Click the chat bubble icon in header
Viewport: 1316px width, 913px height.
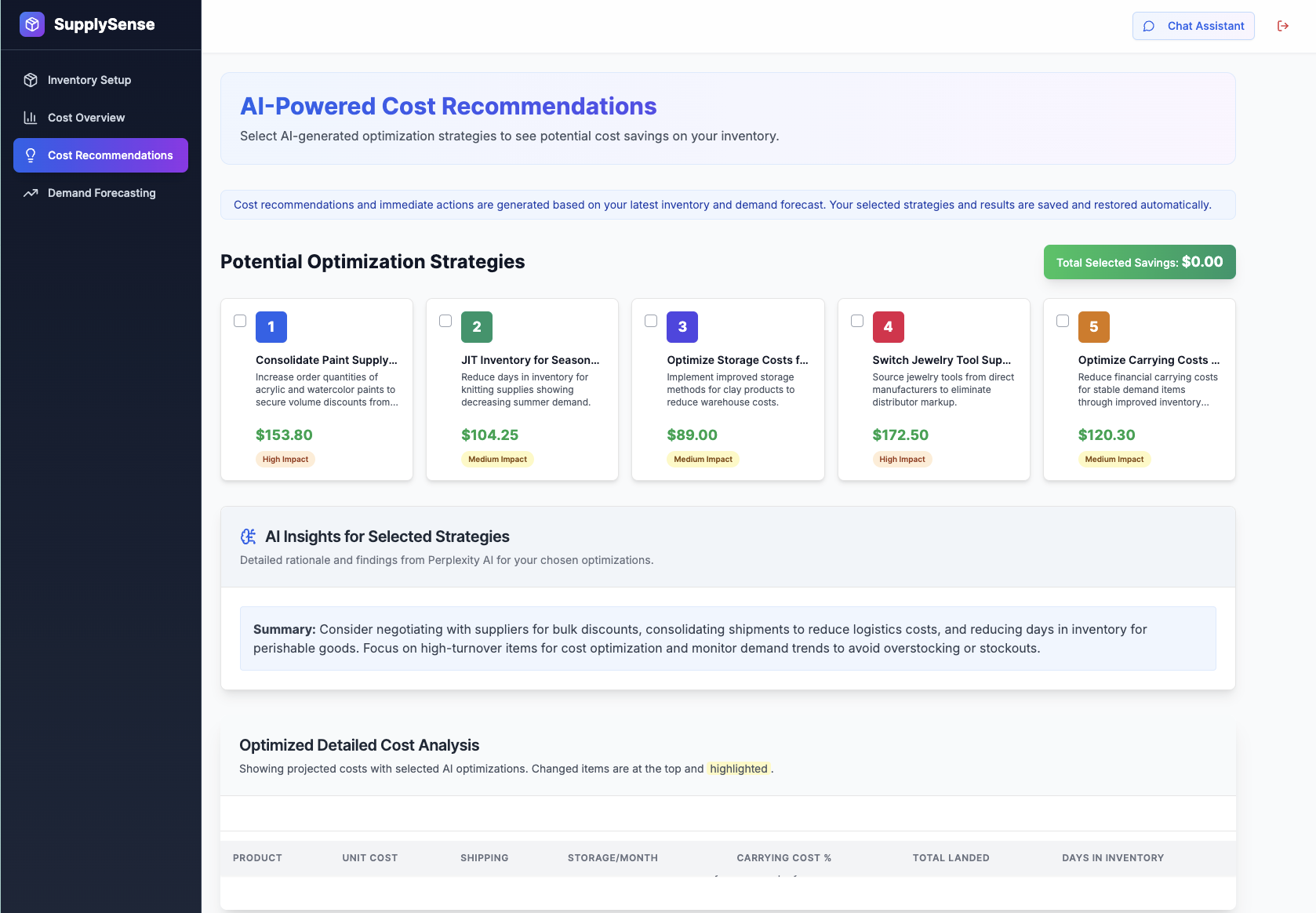point(1149,26)
